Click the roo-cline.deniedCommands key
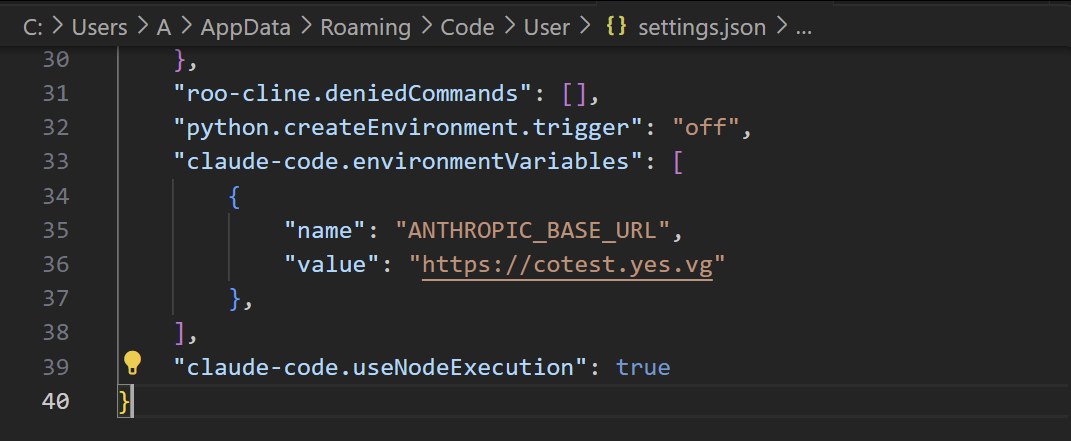 click(x=353, y=94)
